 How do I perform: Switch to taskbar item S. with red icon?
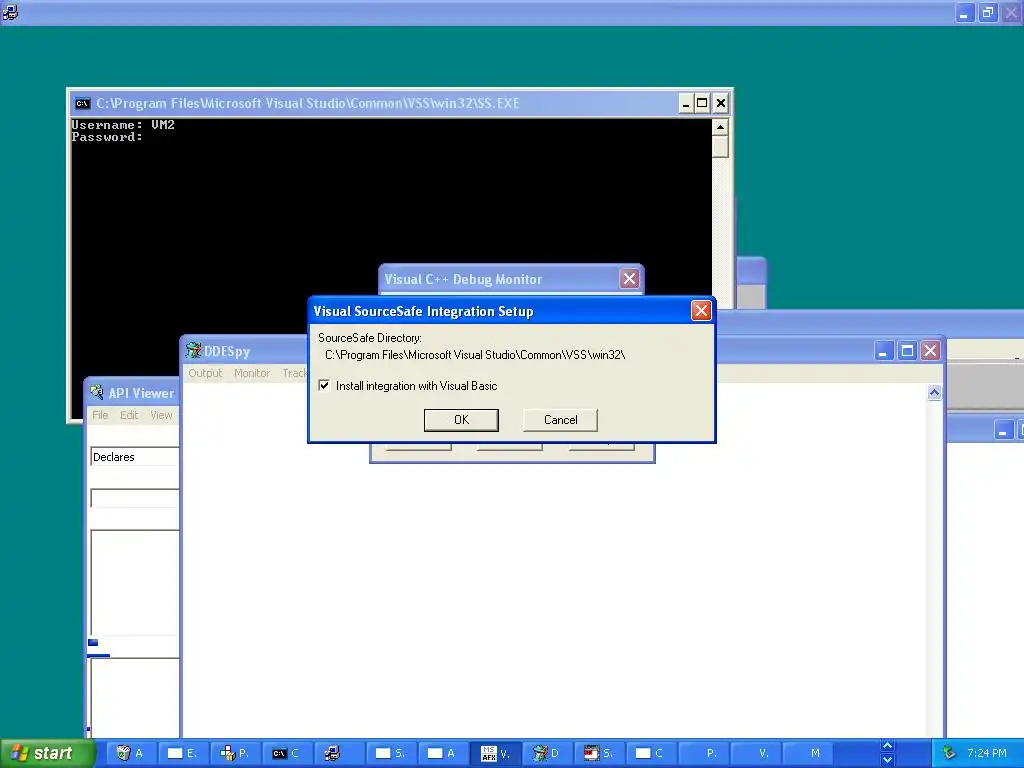[599, 753]
